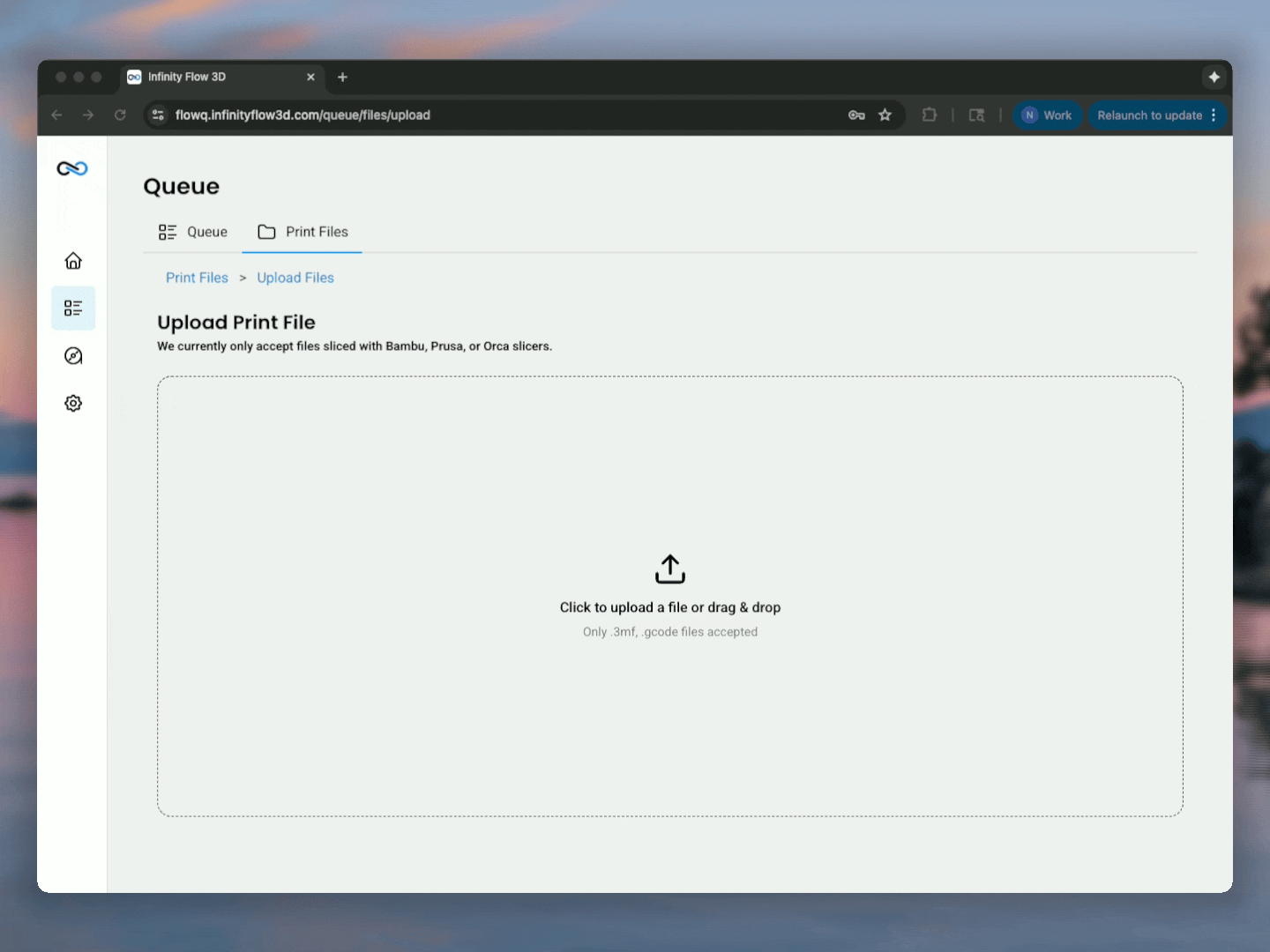Switch to the Print Files tab

tap(303, 232)
